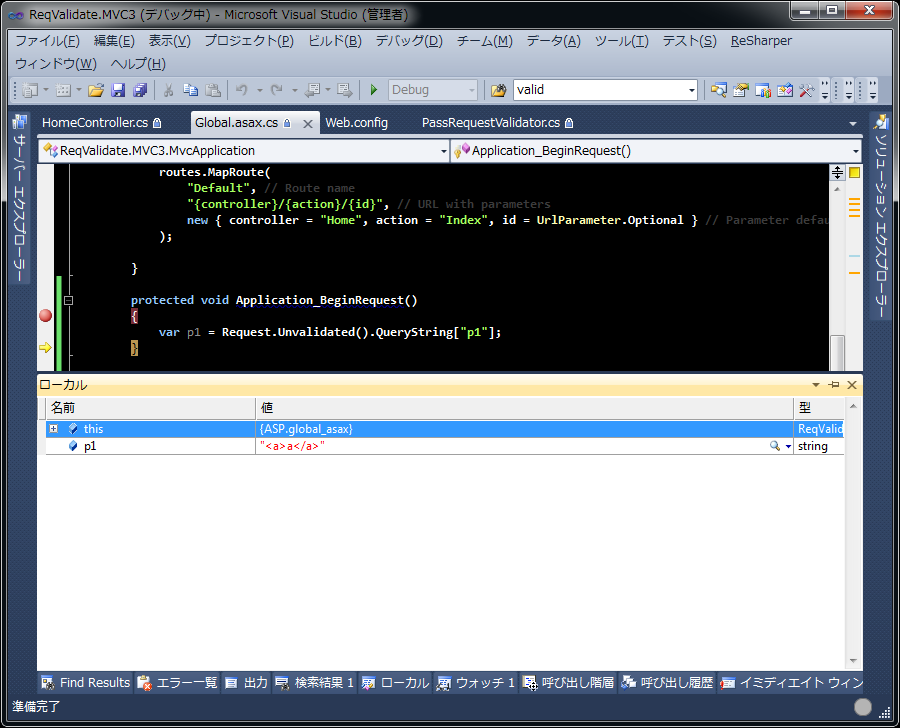Open the Solution Explorer side panel
Viewport: 900px width, 728px height.
tap(880, 215)
